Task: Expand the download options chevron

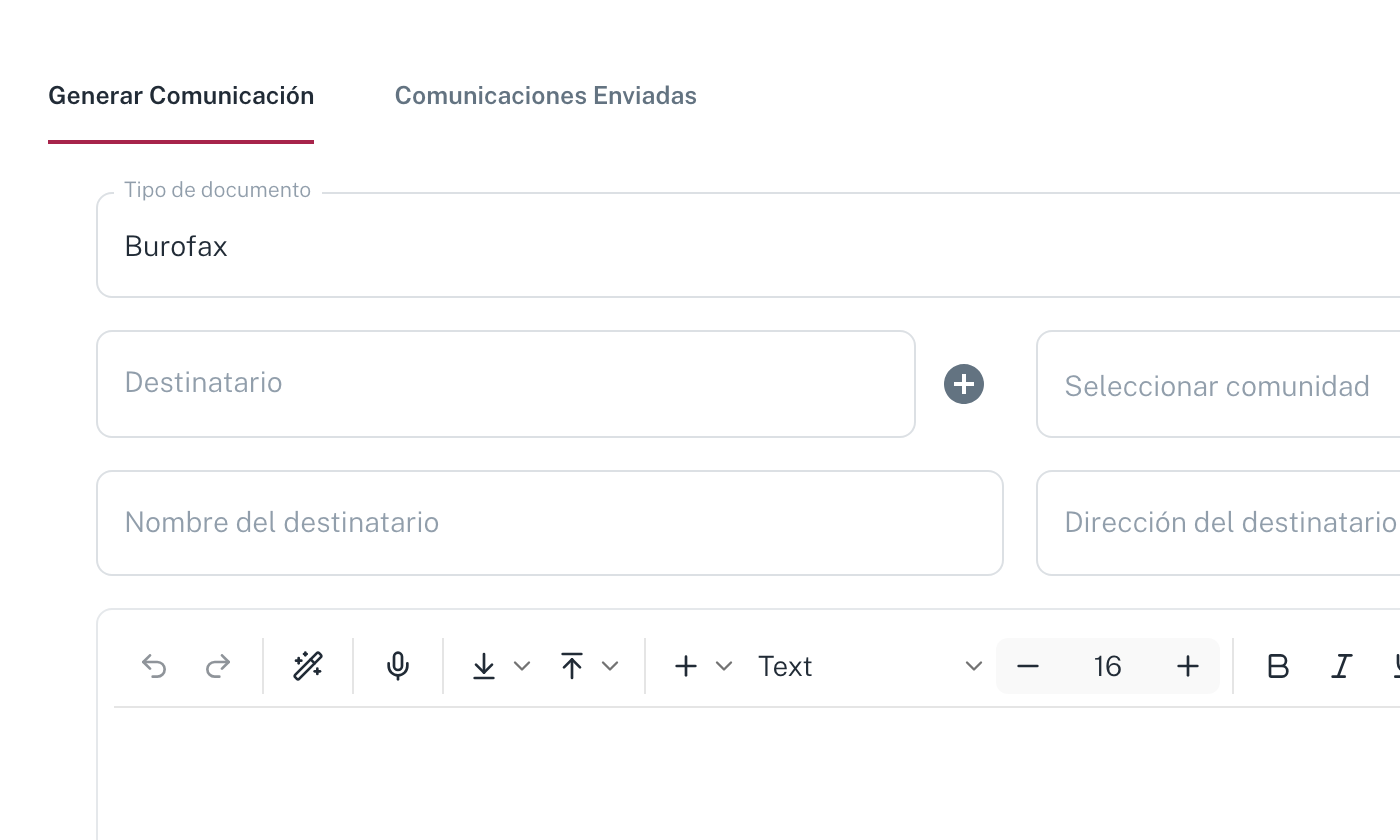Action: [522, 666]
